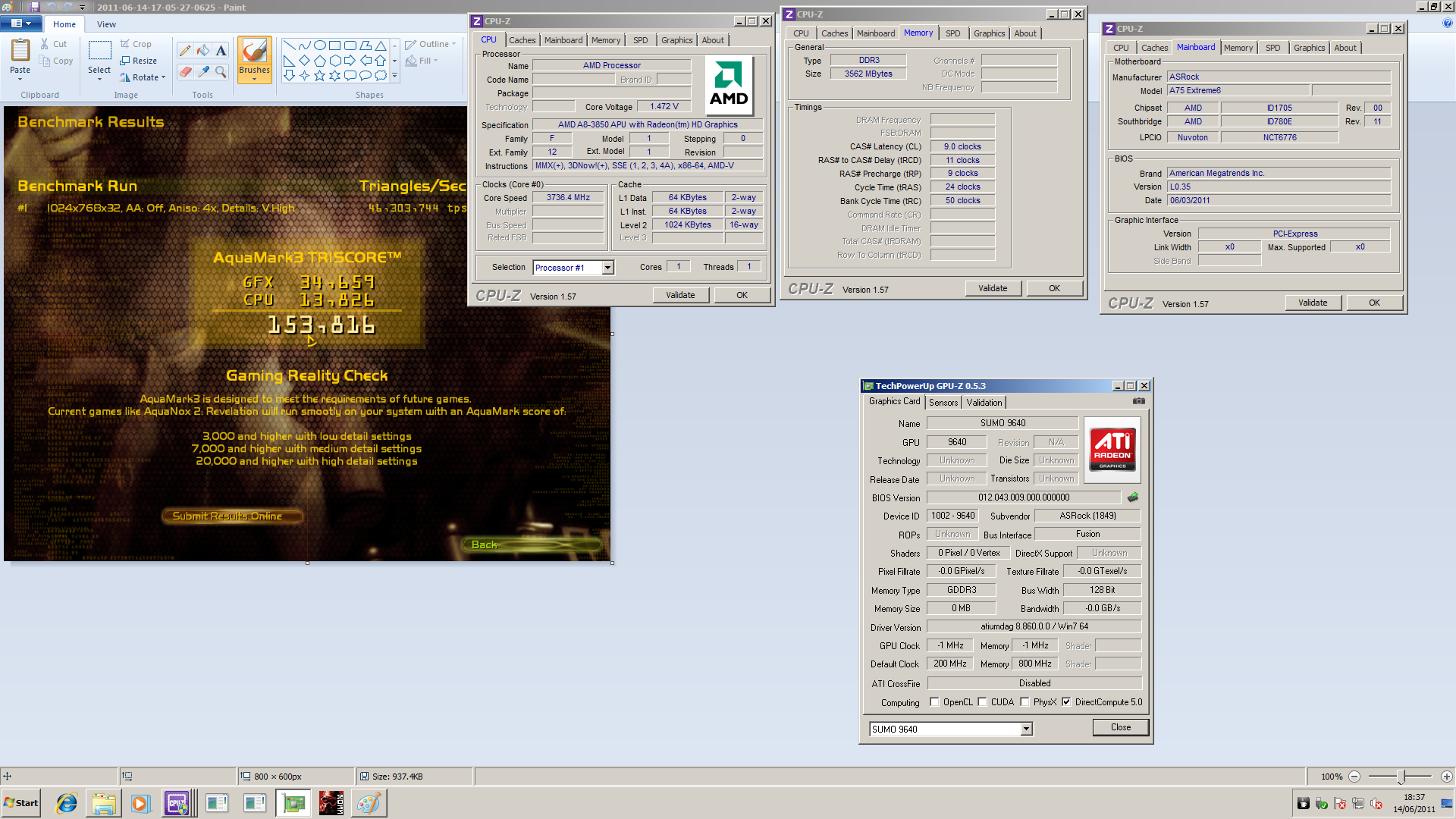This screenshot has width=1456, height=819.
Task: Switch to Paint View ribbon tab
Action: click(106, 24)
